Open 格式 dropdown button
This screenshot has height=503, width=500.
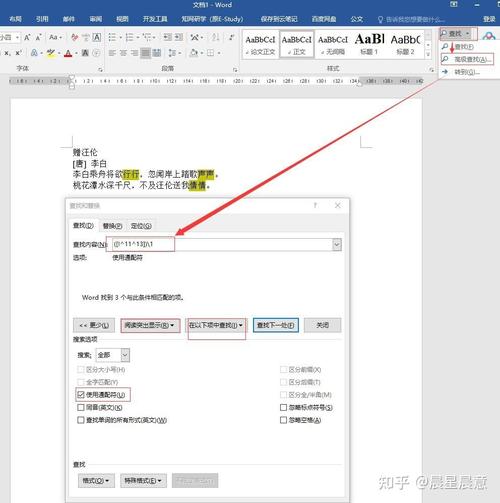click(x=96, y=481)
